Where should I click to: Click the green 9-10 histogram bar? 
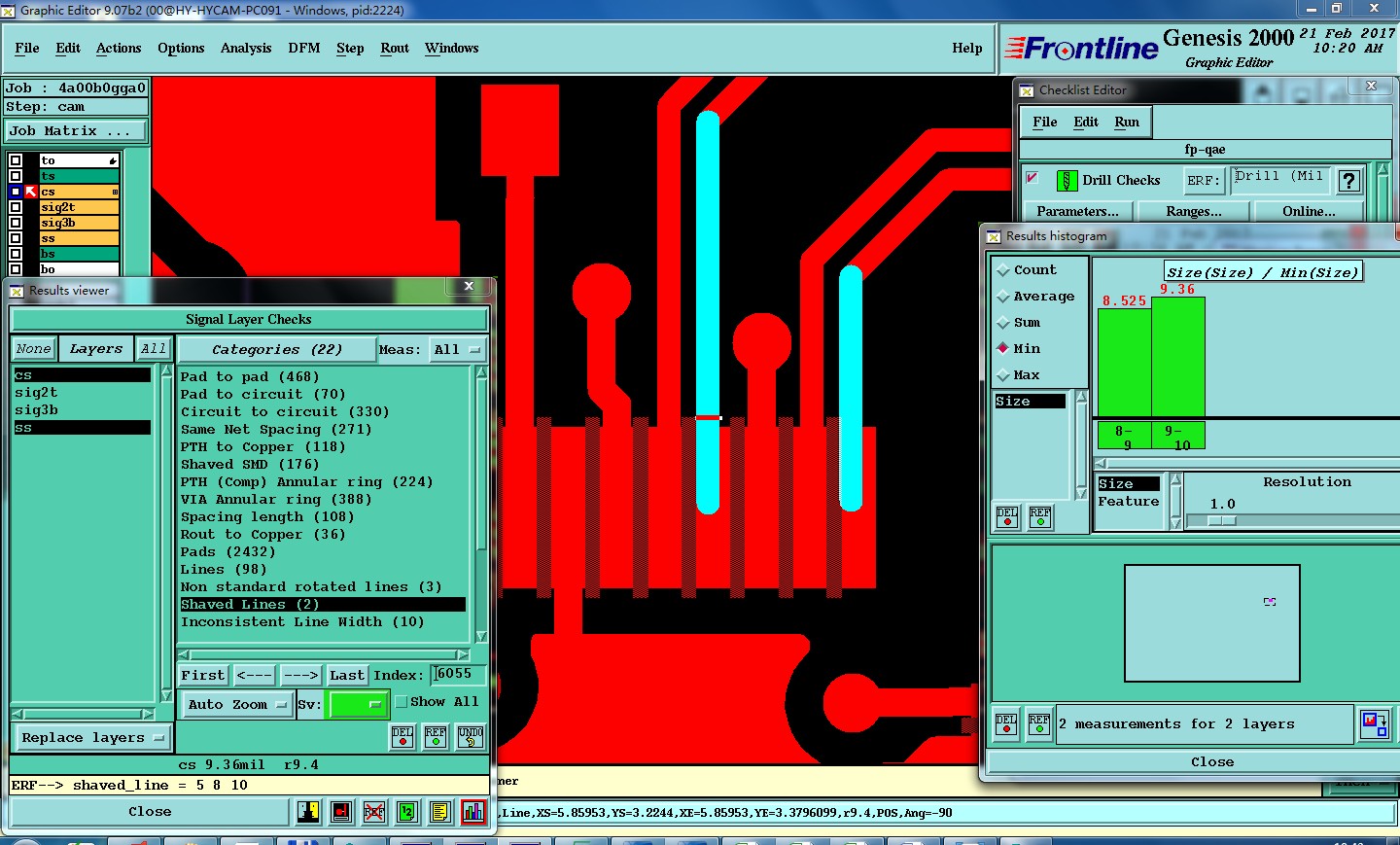point(1178,357)
